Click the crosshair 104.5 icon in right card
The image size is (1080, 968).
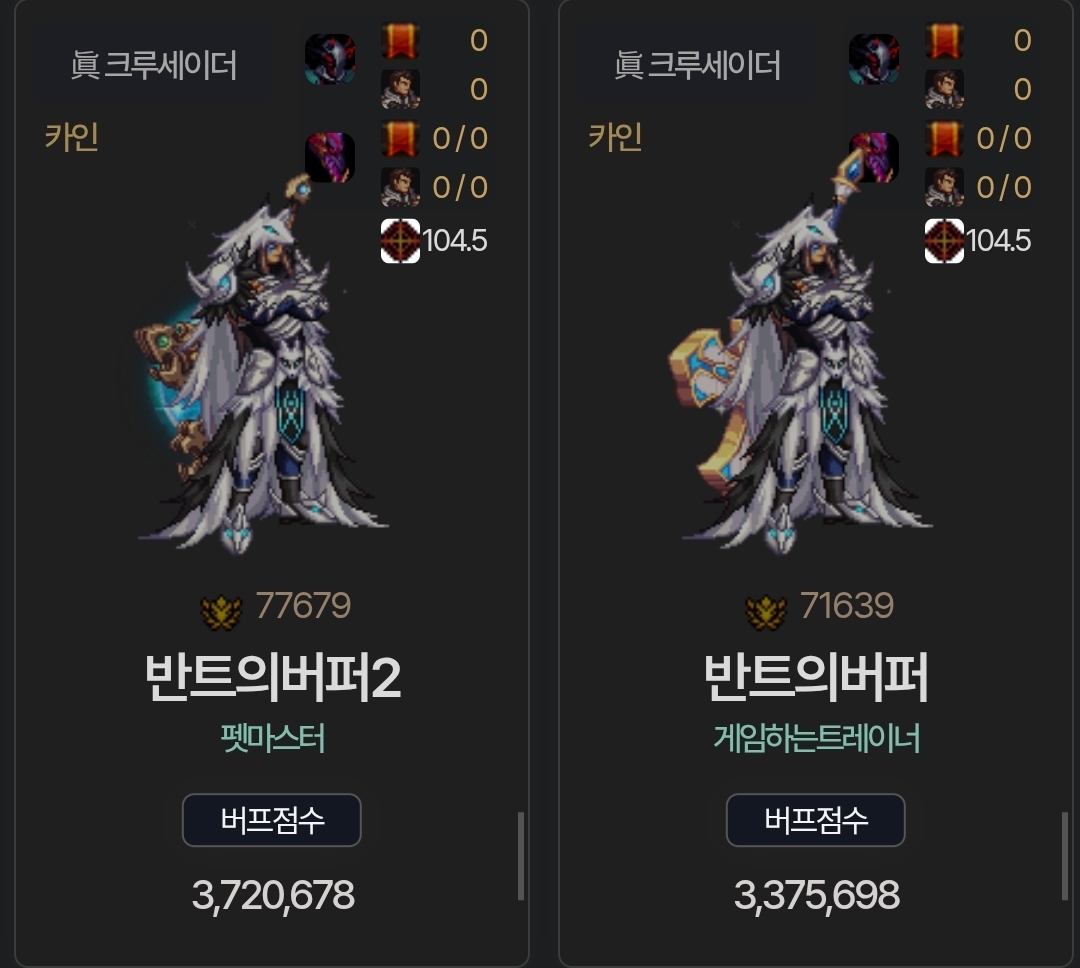(x=944, y=240)
